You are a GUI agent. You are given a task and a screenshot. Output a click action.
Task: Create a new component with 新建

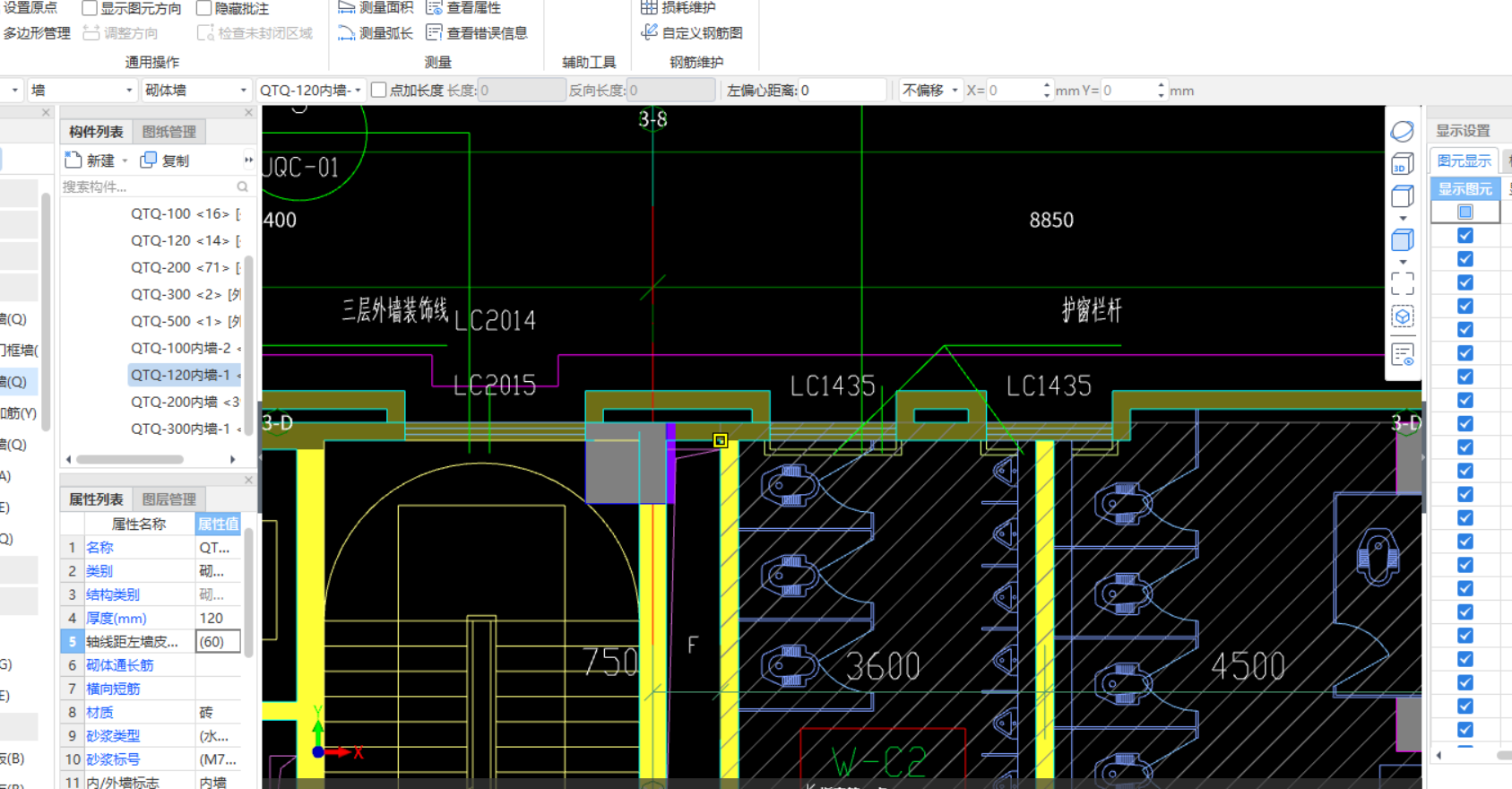91,160
